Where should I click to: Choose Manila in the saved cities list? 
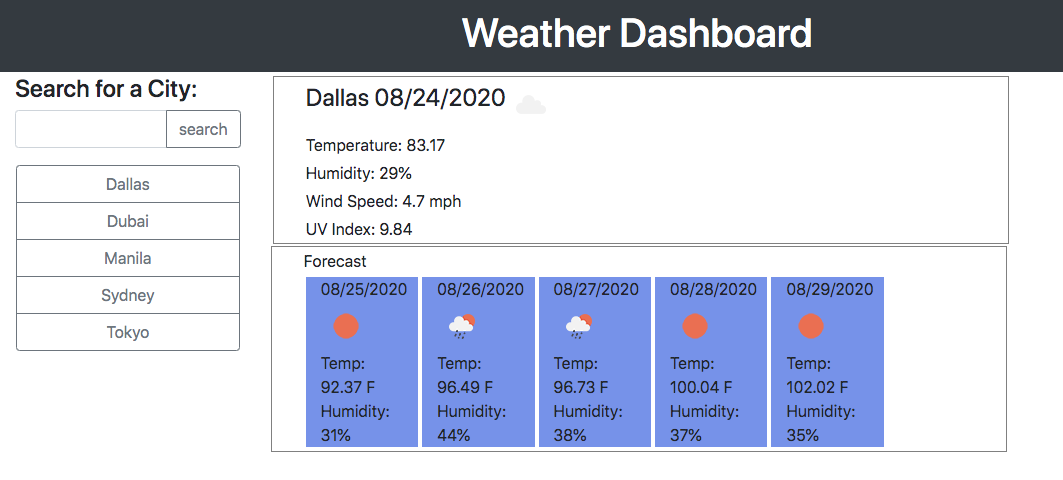pyautogui.click(x=128, y=258)
